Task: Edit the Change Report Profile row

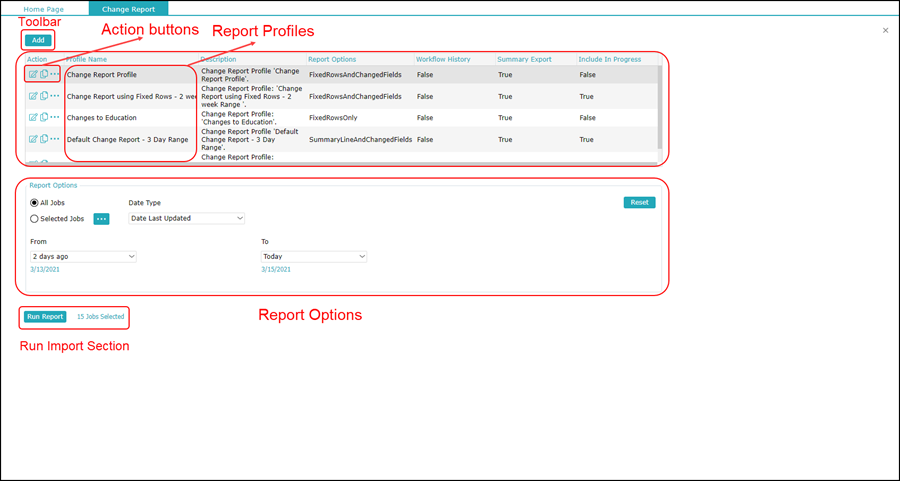Action: (x=33, y=75)
